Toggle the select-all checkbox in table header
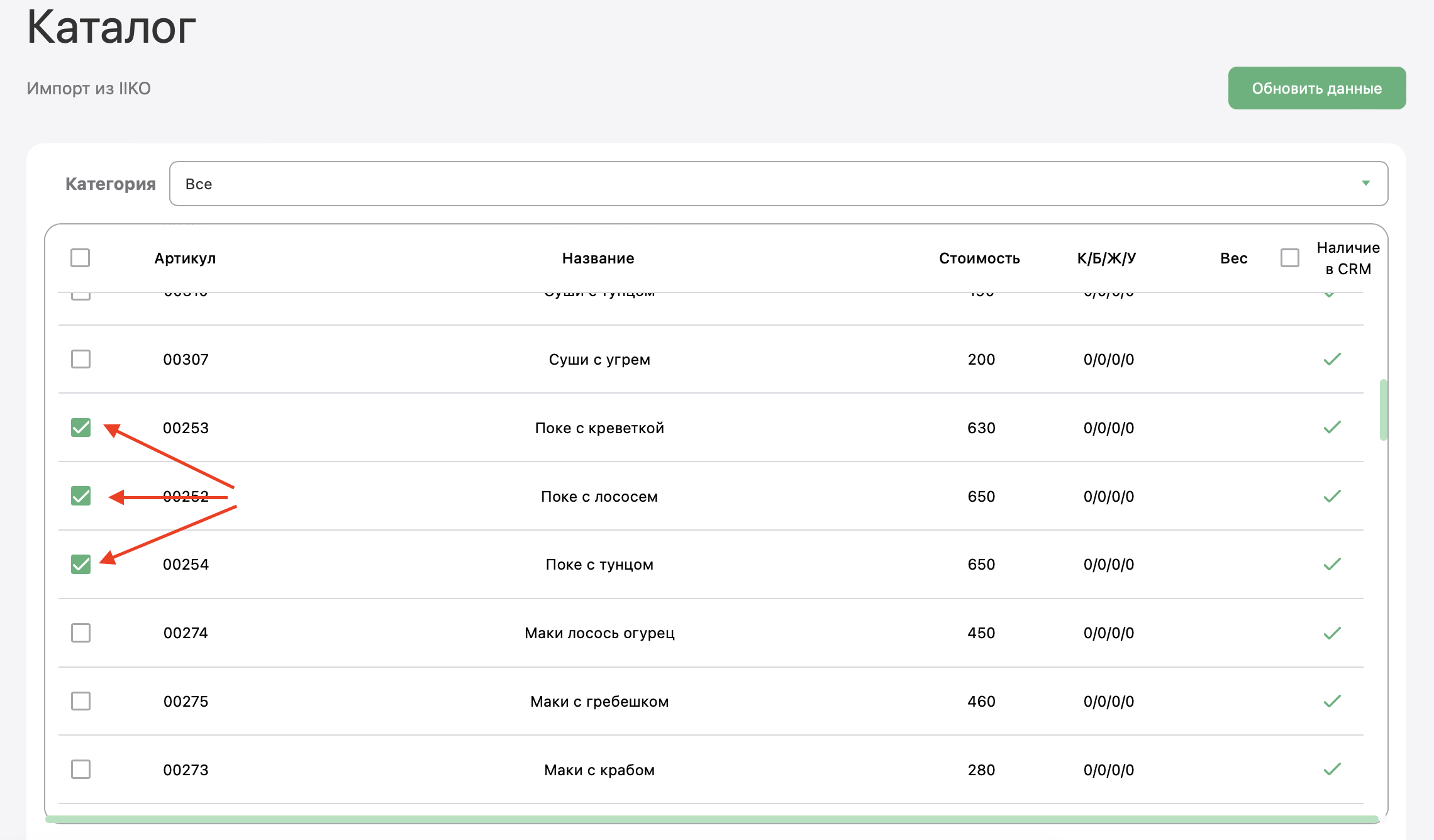The width and height of the screenshot is (1434, 840). click(x=80, y=258)
